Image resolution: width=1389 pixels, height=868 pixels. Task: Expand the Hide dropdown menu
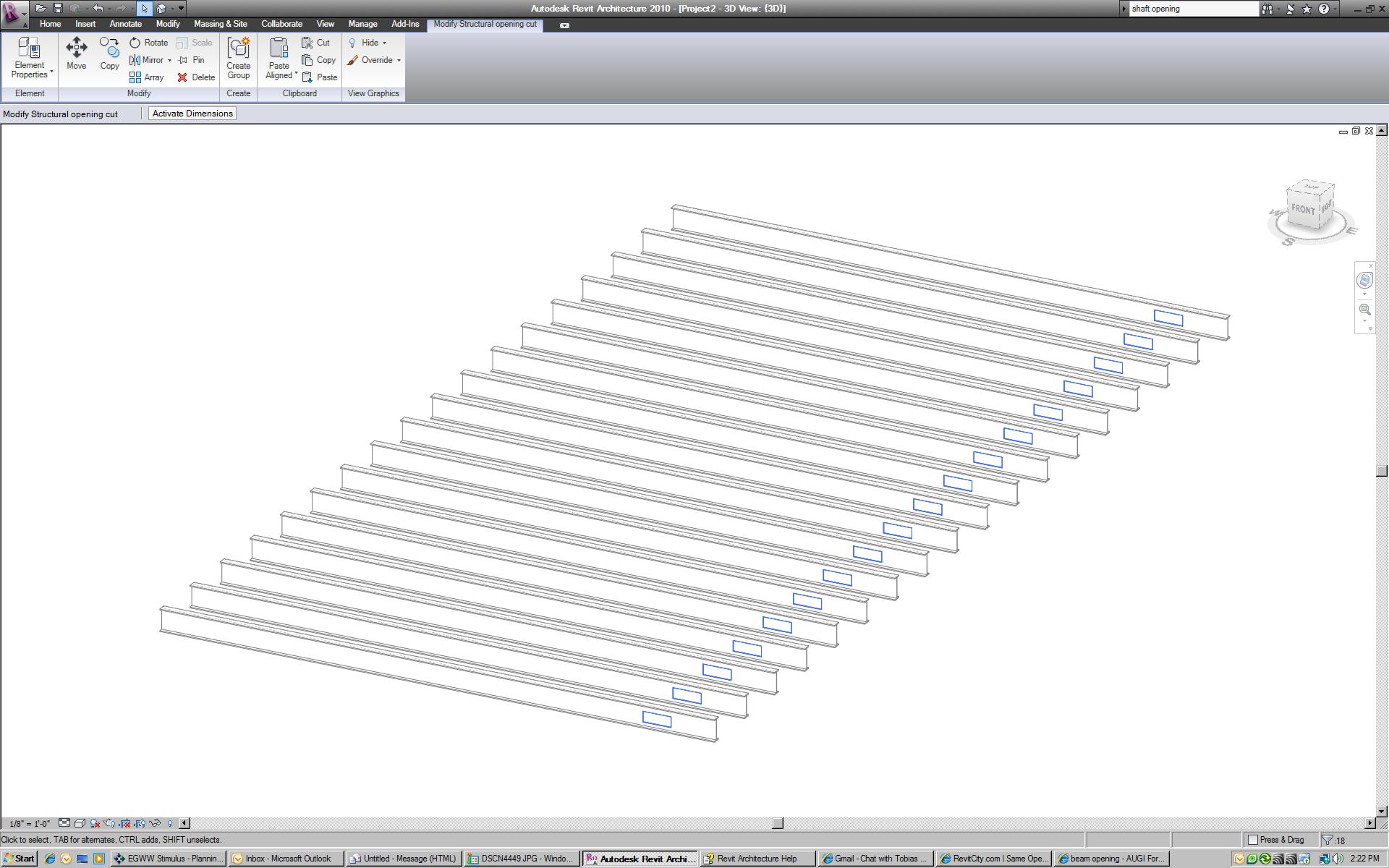click(384, 43)
